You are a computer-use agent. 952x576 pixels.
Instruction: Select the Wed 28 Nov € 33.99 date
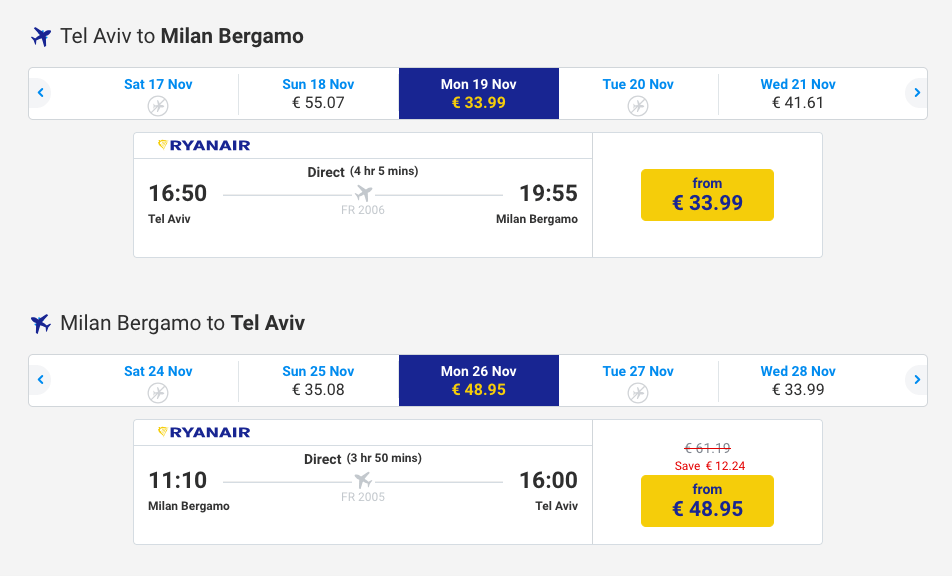[797, 380]
